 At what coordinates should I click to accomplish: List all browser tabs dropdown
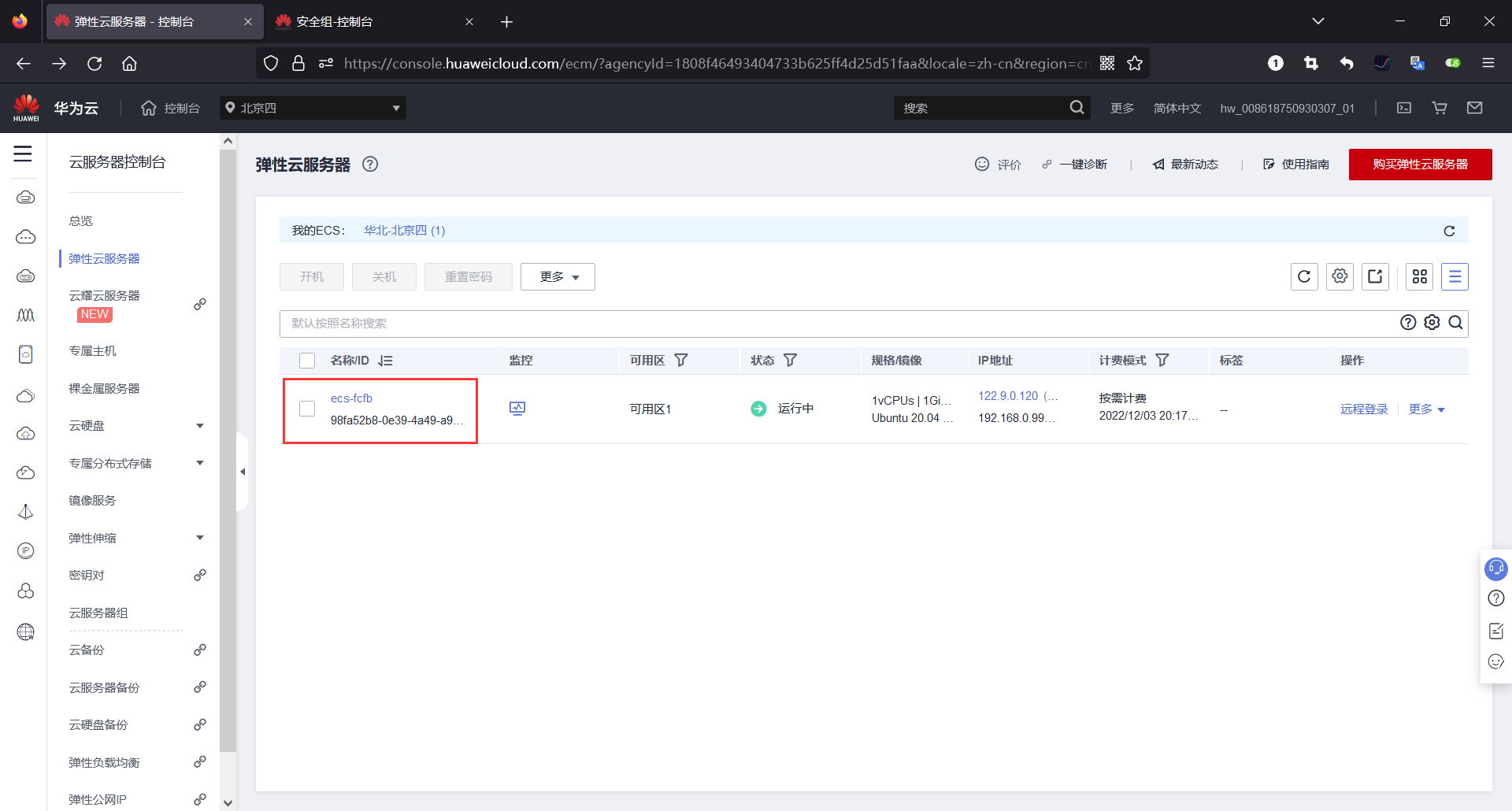[x=1317, y=21]
